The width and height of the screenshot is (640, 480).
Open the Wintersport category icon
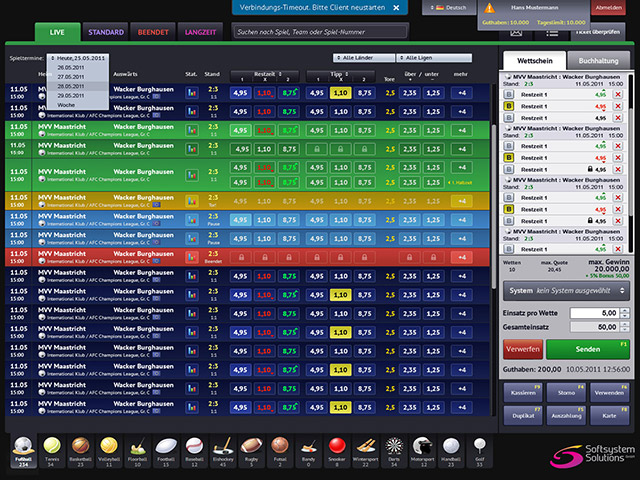click(366, 451)
